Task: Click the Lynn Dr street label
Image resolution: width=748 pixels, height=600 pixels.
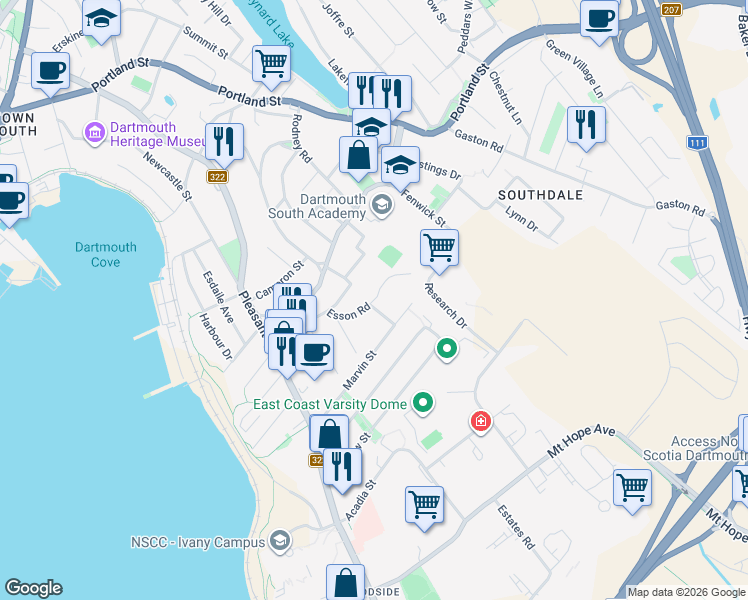Action: [522, 219]
